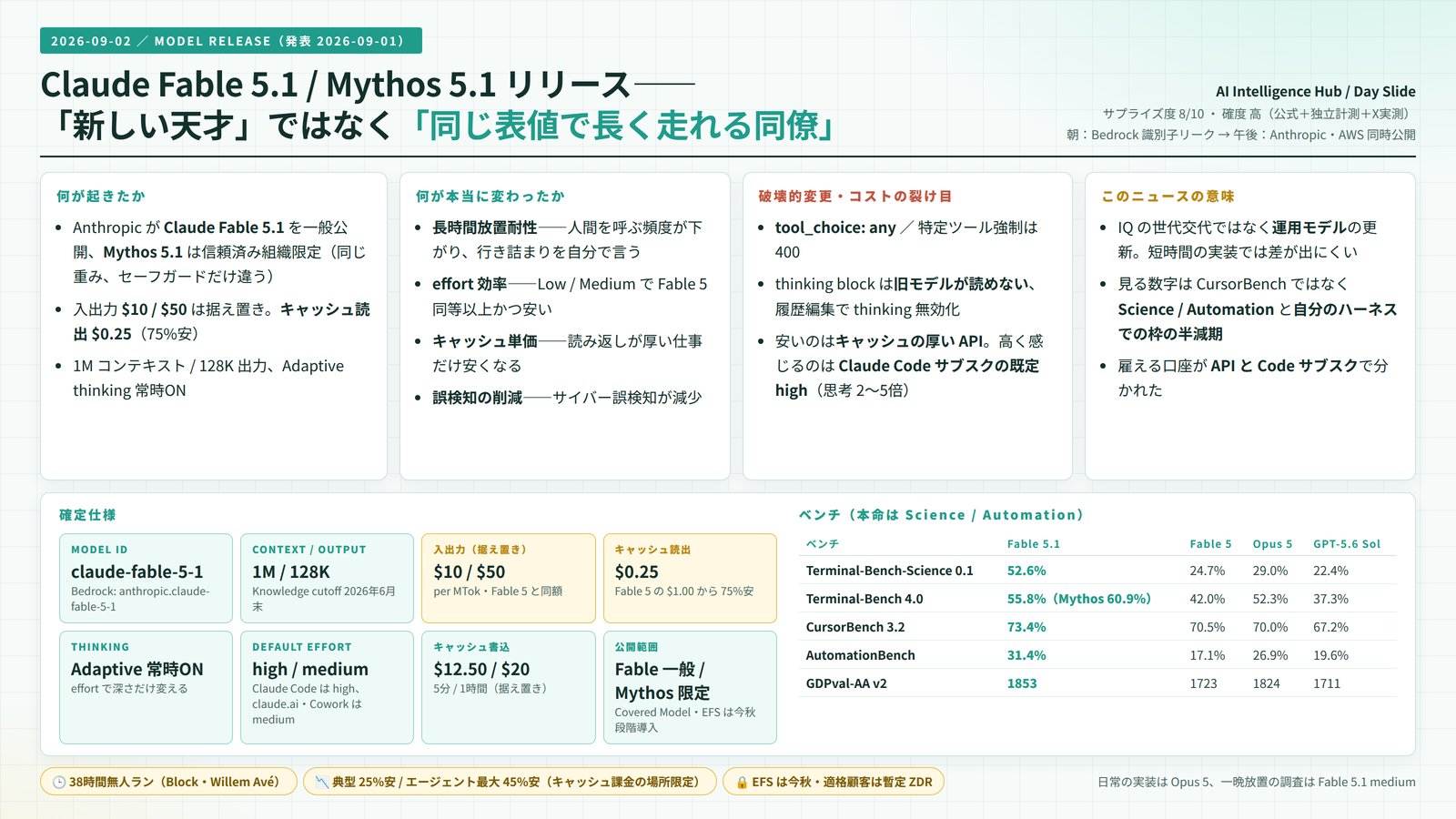Click the 2026-09-02 MODEL RELEASE date tag
1456x819 pixels.
point(231,41)
